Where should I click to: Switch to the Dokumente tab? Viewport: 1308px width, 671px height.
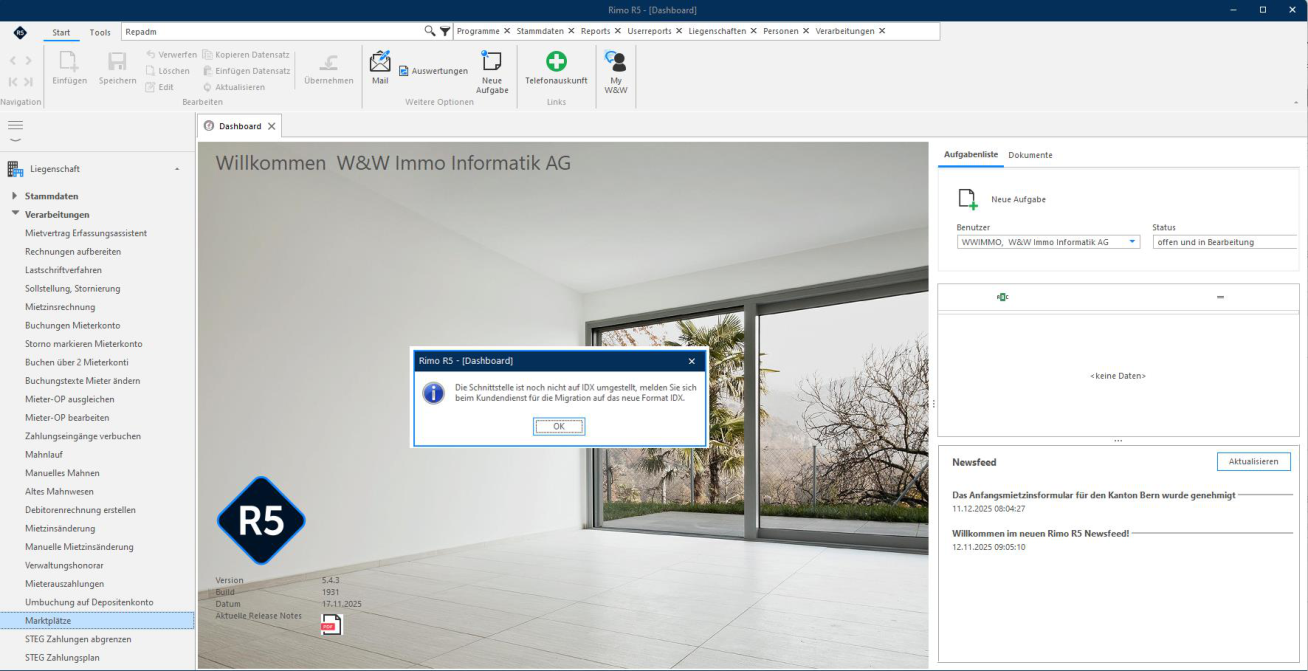coord(1030,155)
